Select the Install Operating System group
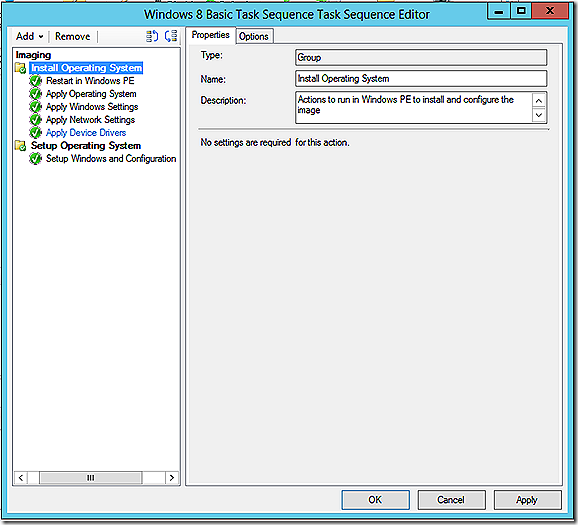Image resolution: width=578 pixels, height=525 pixels. (x=87, y=68)
